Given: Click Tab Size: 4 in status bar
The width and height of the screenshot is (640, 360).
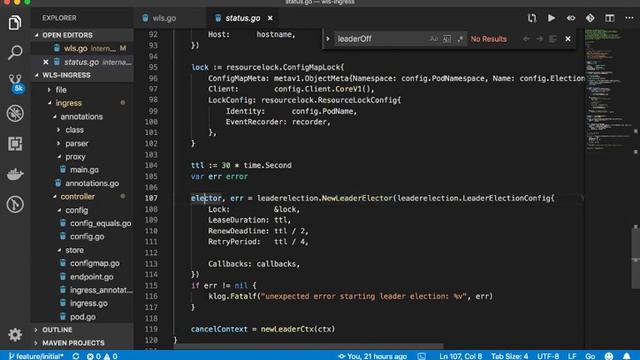Looking at the screenshot, I should click(509, 356).
